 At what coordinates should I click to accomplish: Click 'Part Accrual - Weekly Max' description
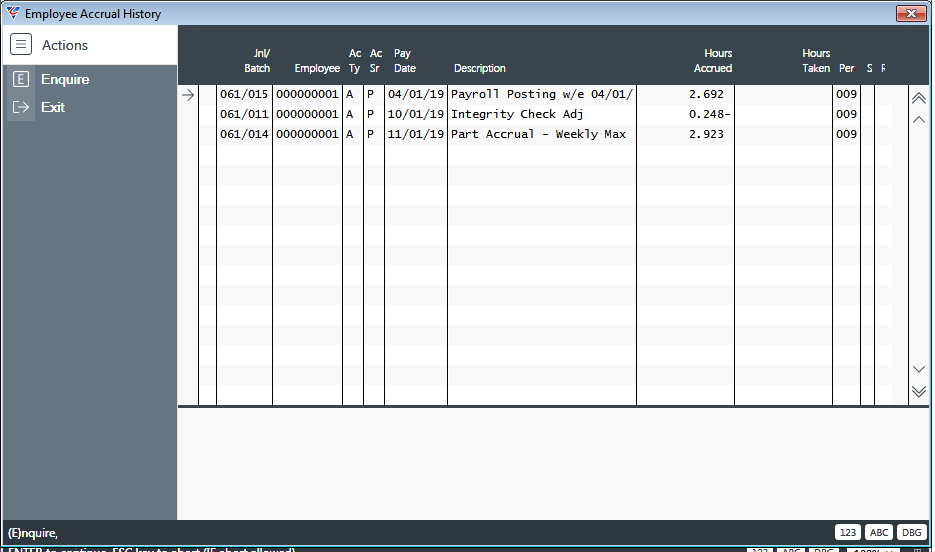(538, 134)
